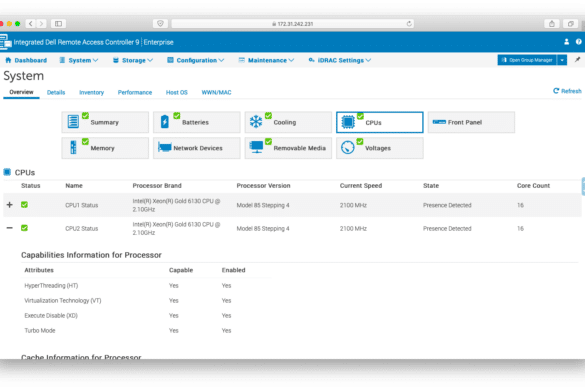The height and width of the screenshot is (390, 585).
Task: Open the Storage dropdown menu
Action: coord(133,60)
